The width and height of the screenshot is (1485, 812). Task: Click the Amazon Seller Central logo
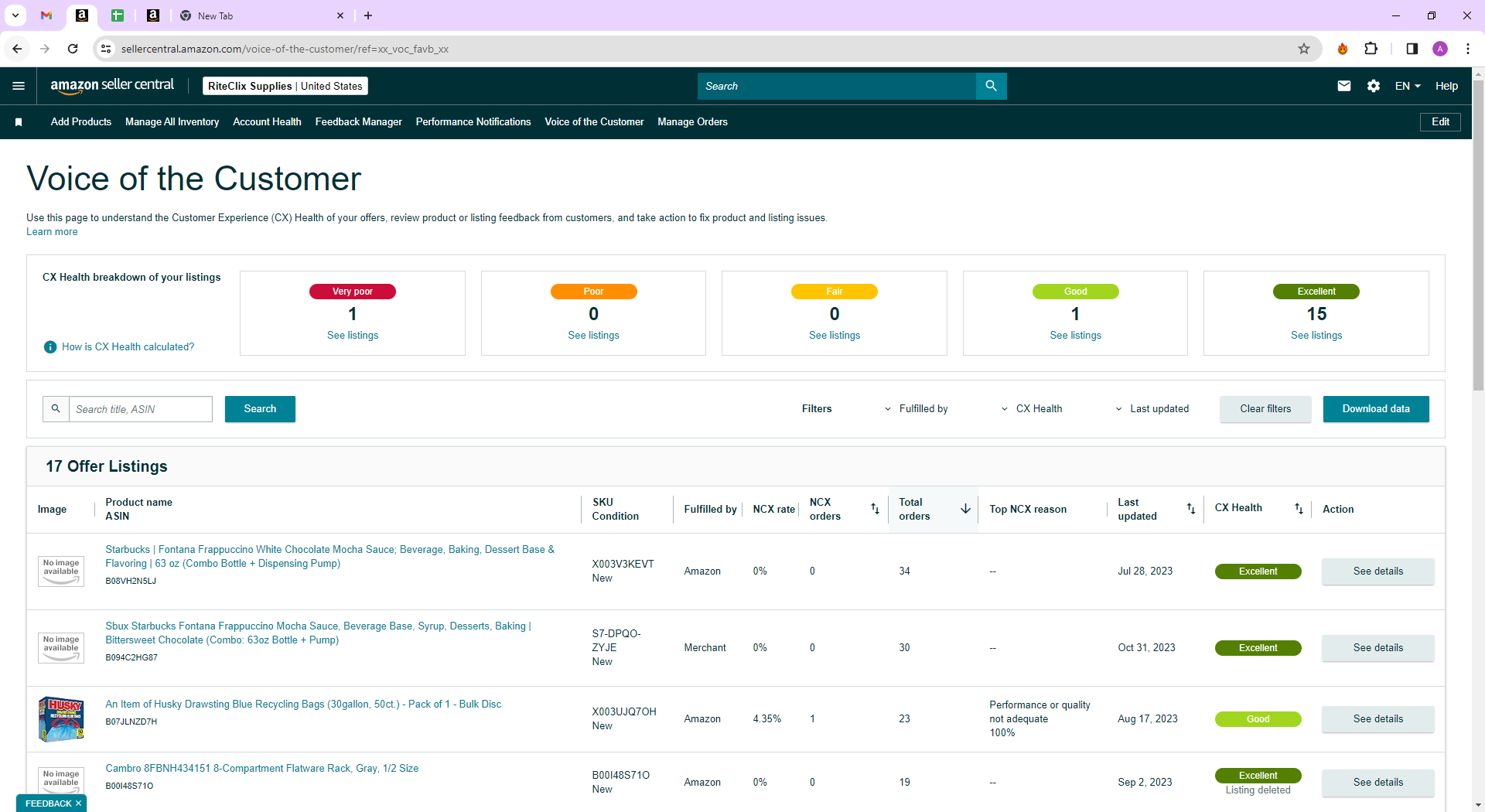point(112,86)
